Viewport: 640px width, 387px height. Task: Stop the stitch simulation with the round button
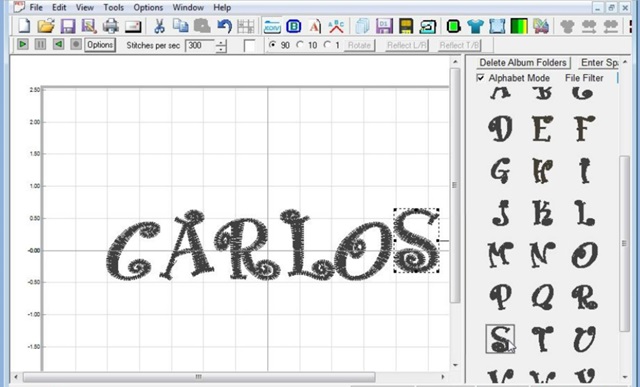pos(76,44)
